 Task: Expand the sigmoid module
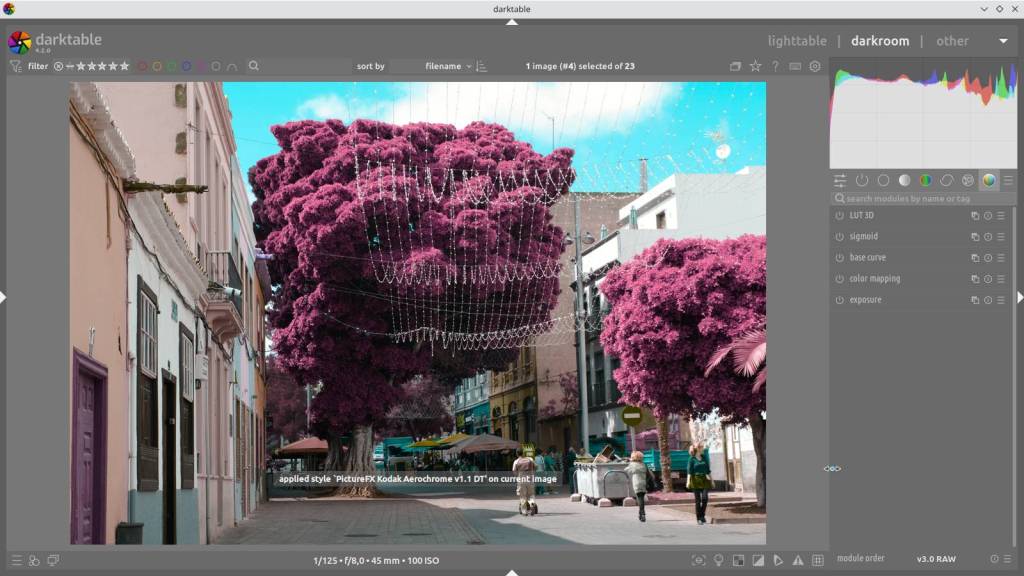[863, 236]
